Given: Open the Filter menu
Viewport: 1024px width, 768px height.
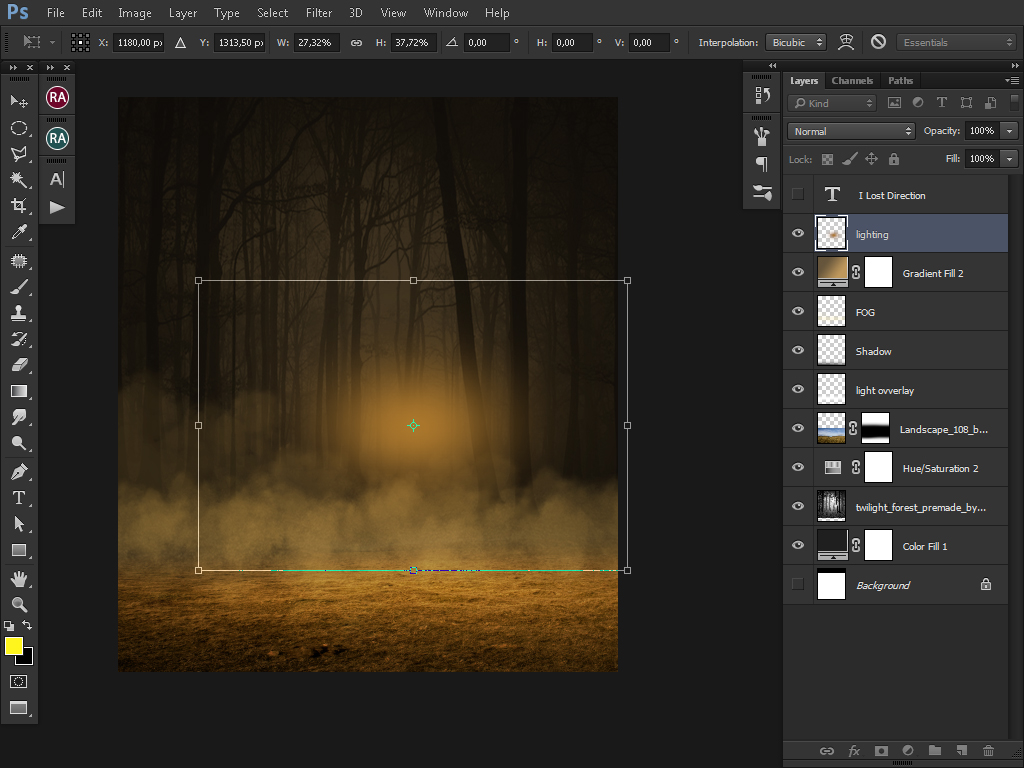Looking at the screenshot, I should click(x=319, y=13).
